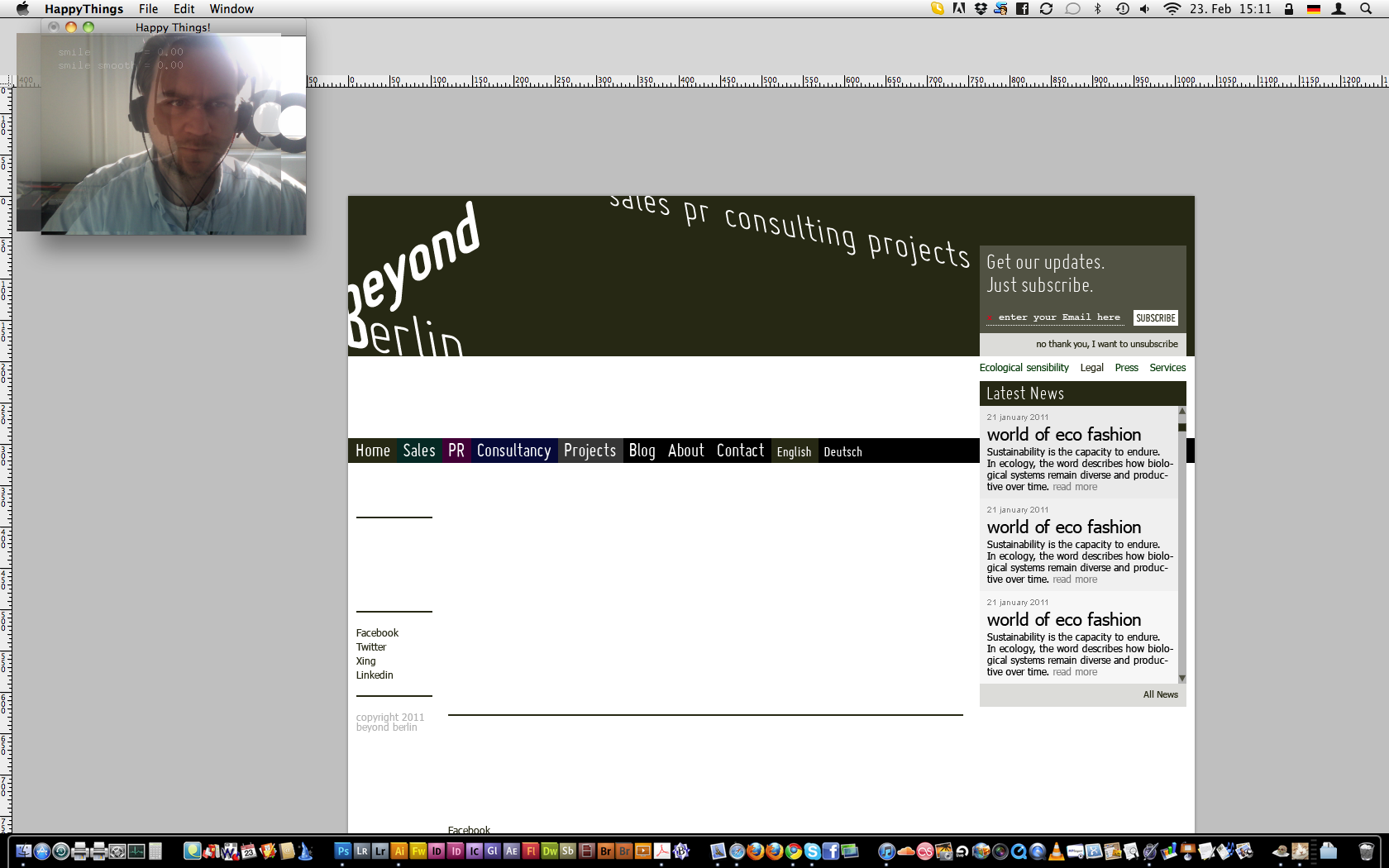
Task: Open Dreamweaver in the dock
Action: click(x=549, y=851)
